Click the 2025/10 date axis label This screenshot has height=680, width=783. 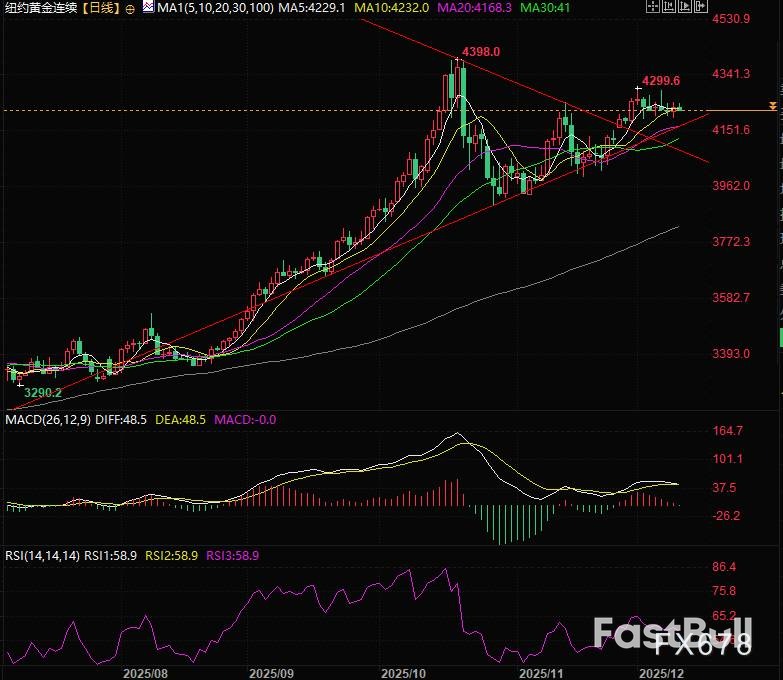point(405,673)
